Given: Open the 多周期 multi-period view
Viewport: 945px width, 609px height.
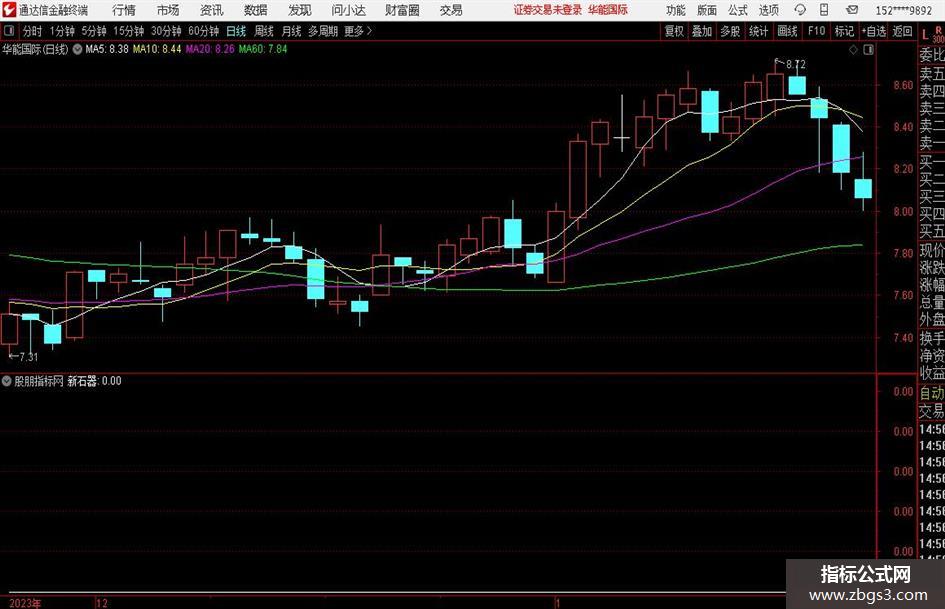Looking at the screenshot, I should point(323,31).
